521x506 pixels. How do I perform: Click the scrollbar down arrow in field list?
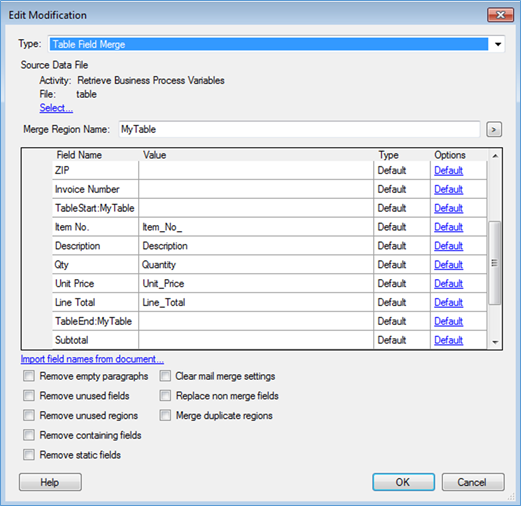(495, 342)
